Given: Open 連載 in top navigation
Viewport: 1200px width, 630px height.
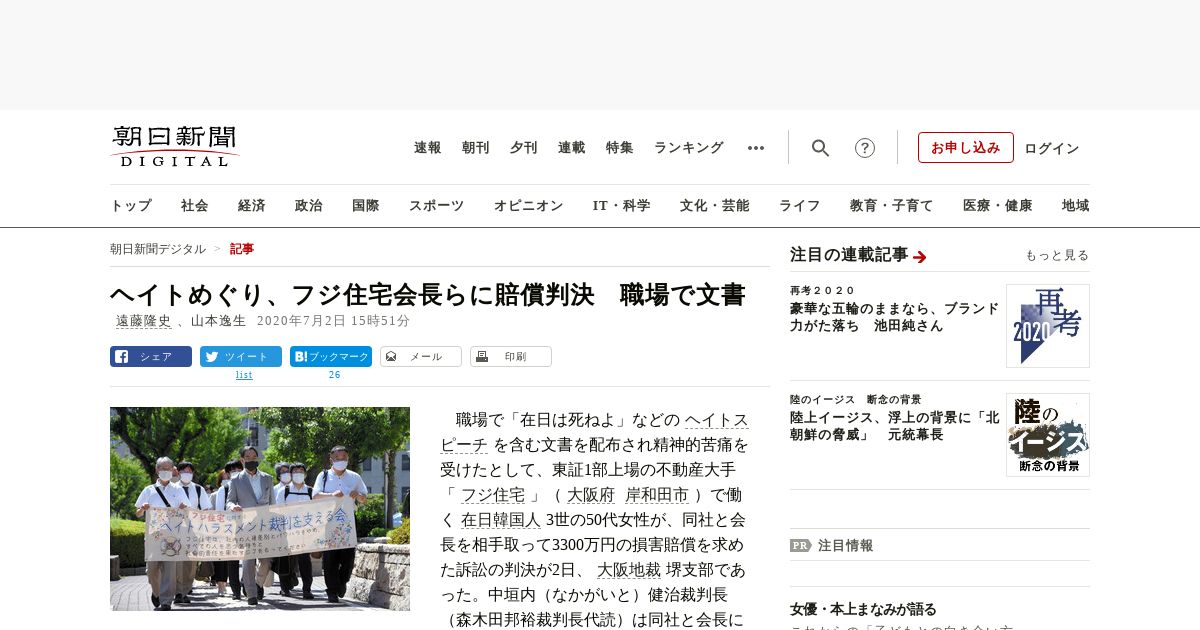Looking at the screenshot, I should click(572, 148).
